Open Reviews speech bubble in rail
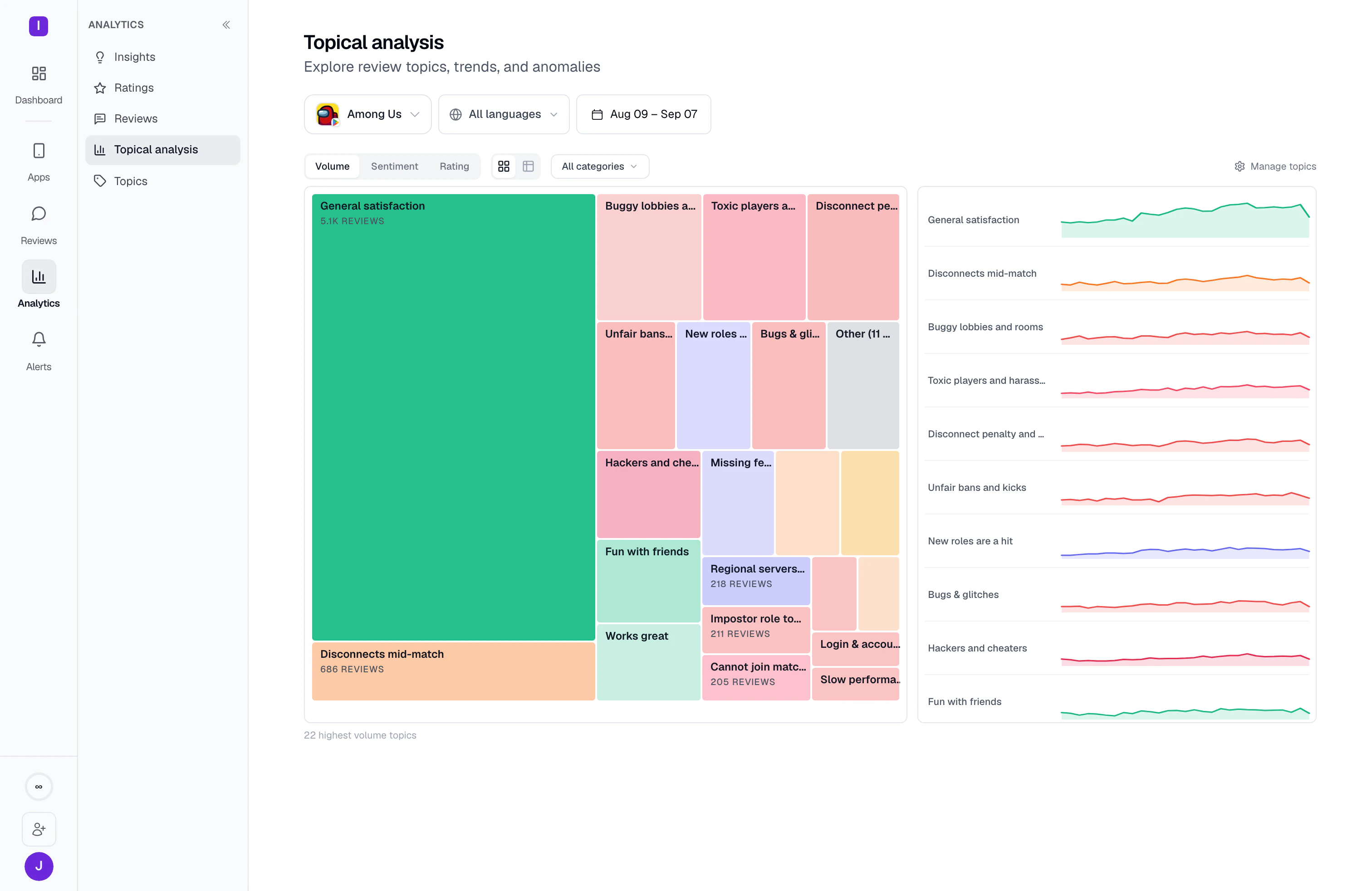The width and height of the screenshot is (1372, 891). tap(39, 214)
